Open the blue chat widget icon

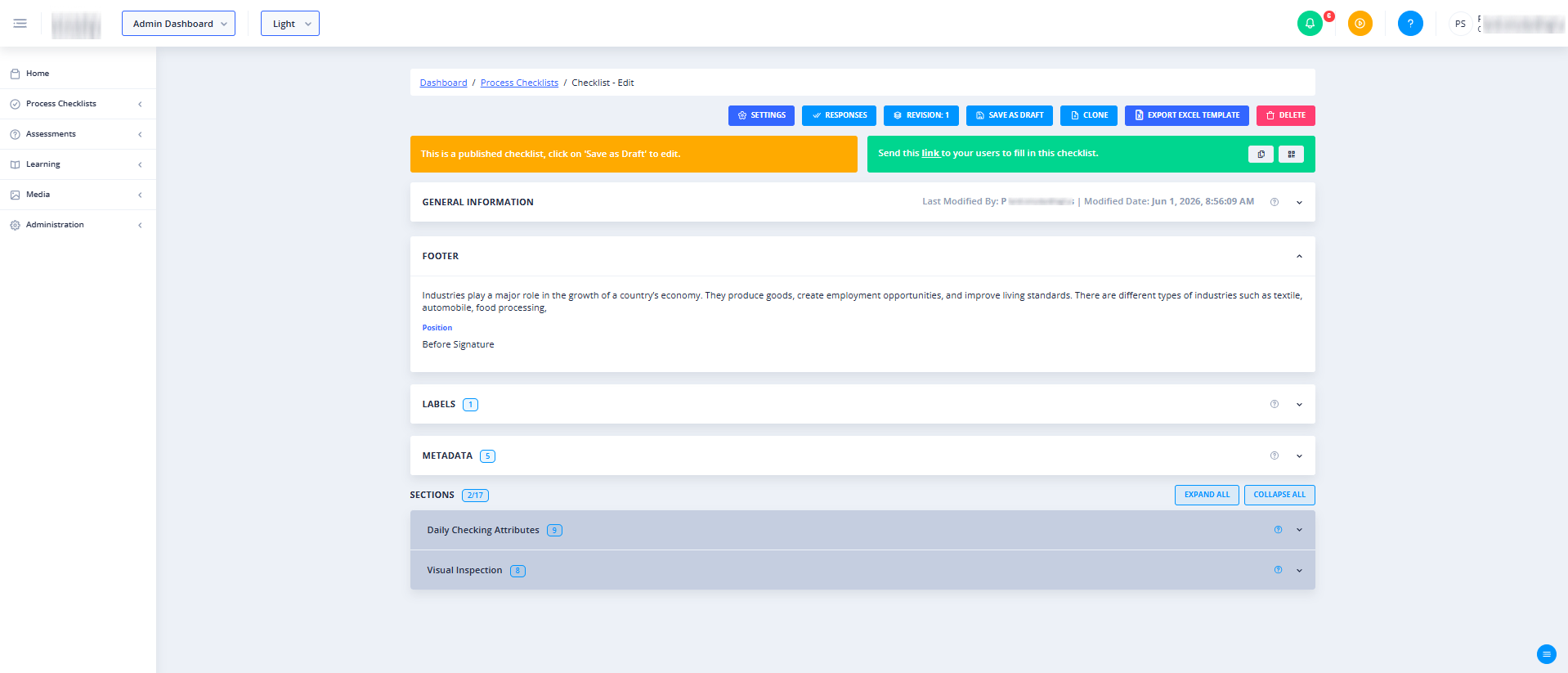[x=1546, y=654]
